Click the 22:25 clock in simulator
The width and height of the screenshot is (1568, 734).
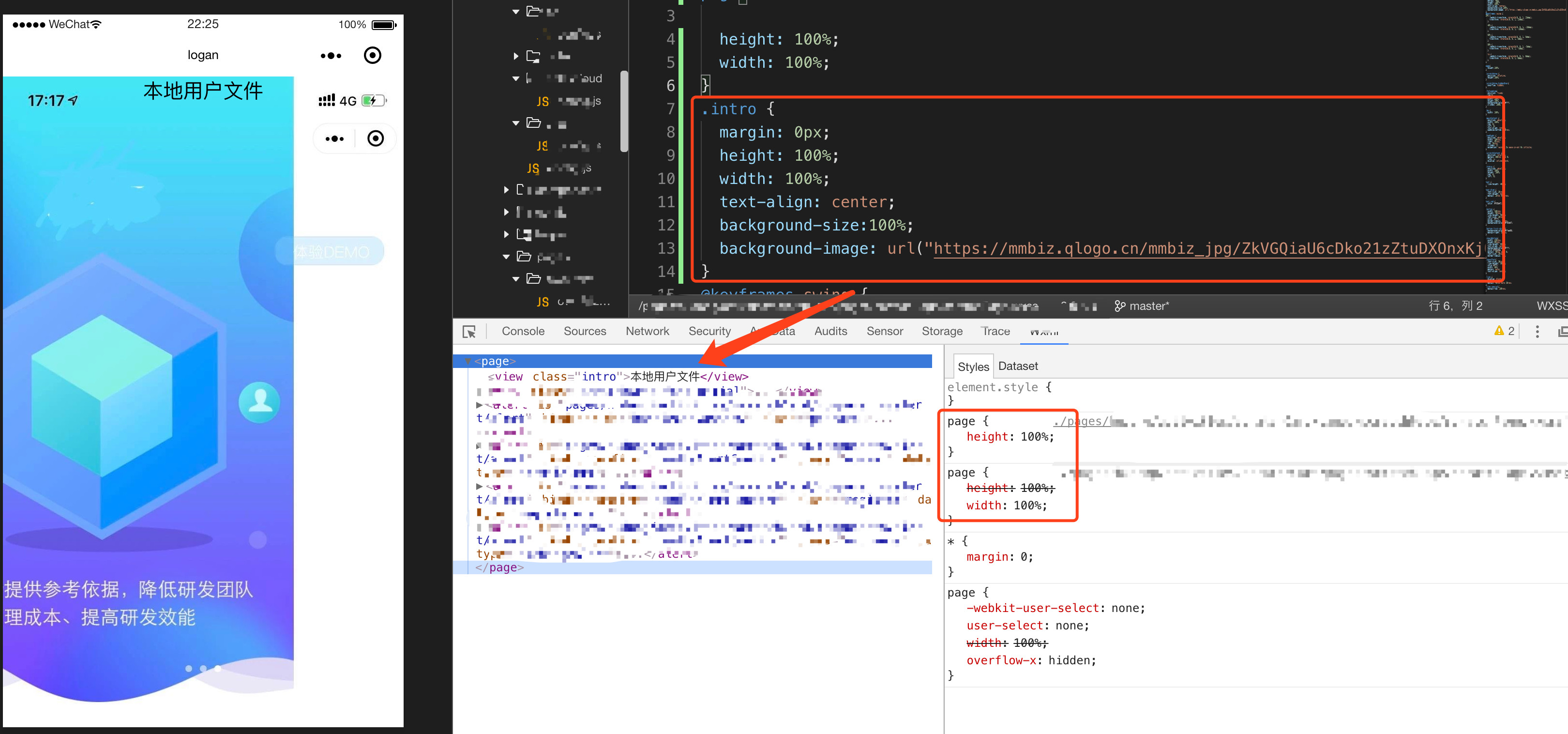203,24
